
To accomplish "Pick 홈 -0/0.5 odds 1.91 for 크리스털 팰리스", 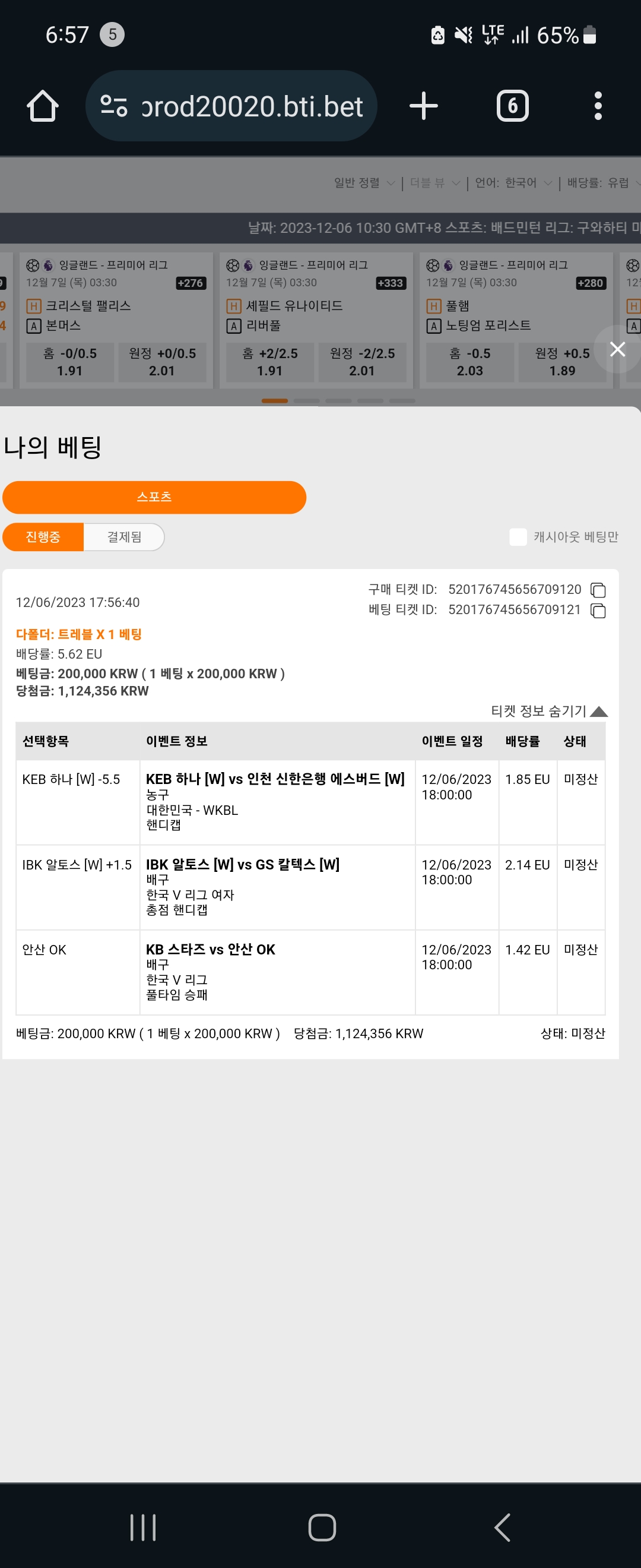I will 70,362.
